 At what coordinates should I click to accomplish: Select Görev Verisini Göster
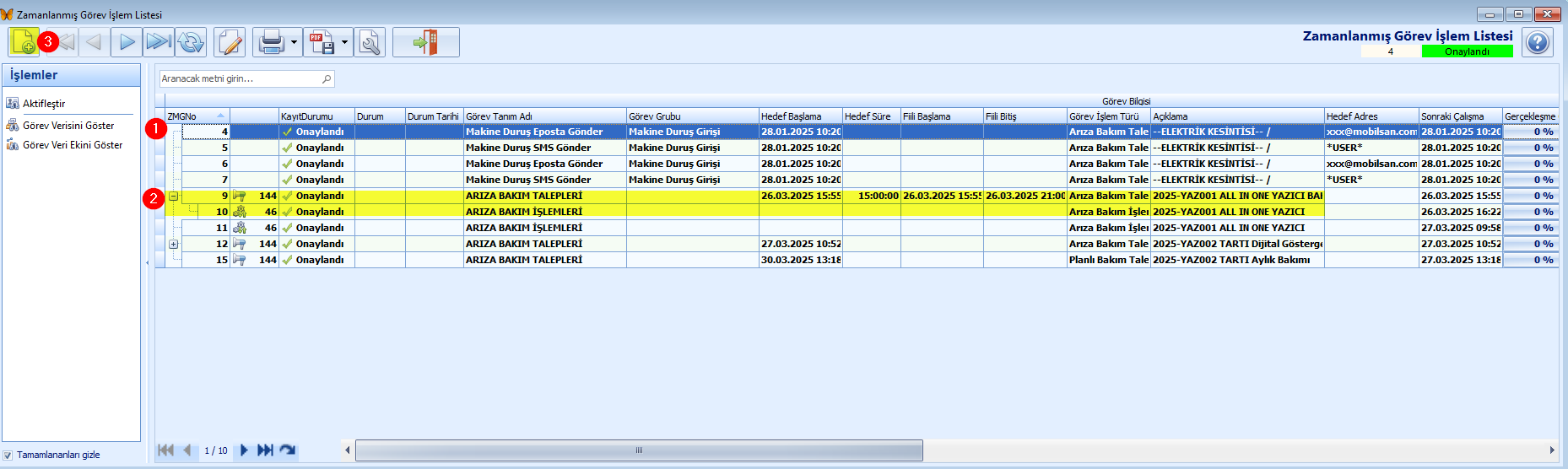tap(68, 126)
